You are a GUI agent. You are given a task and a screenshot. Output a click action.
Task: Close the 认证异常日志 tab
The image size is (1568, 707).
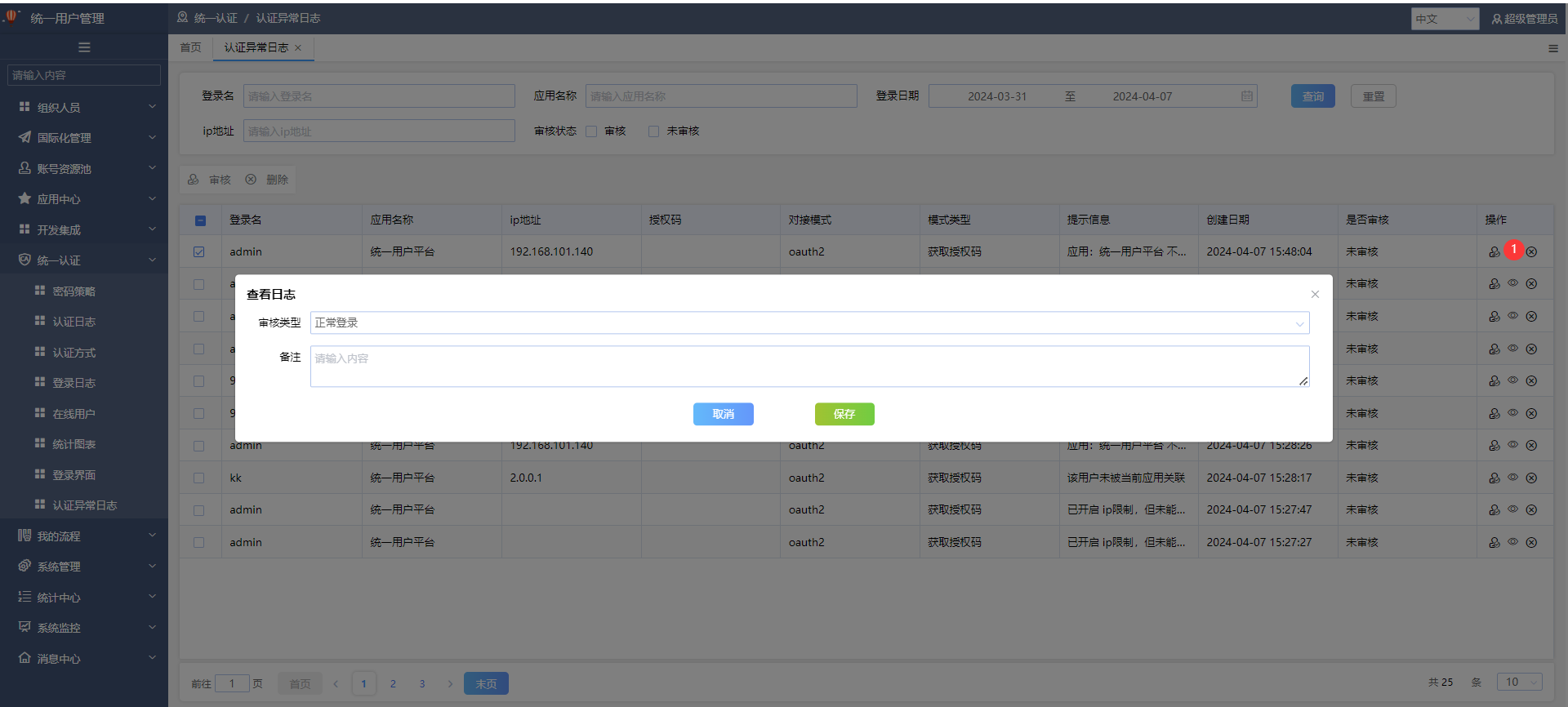298,47
